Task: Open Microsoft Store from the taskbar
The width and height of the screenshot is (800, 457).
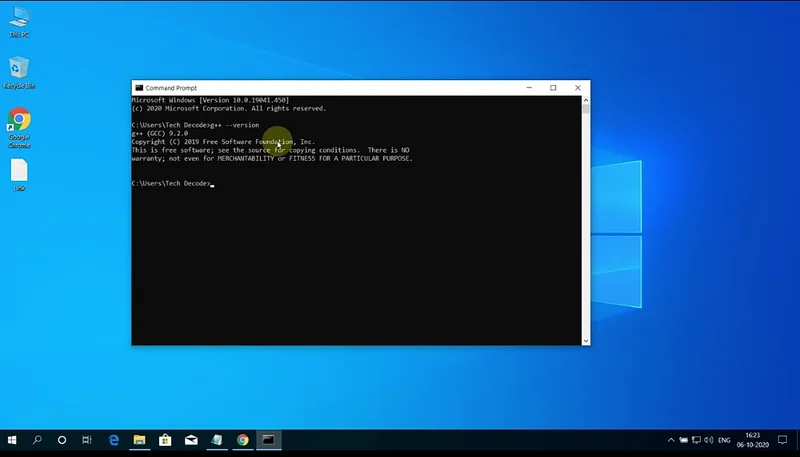Action: 166,440
